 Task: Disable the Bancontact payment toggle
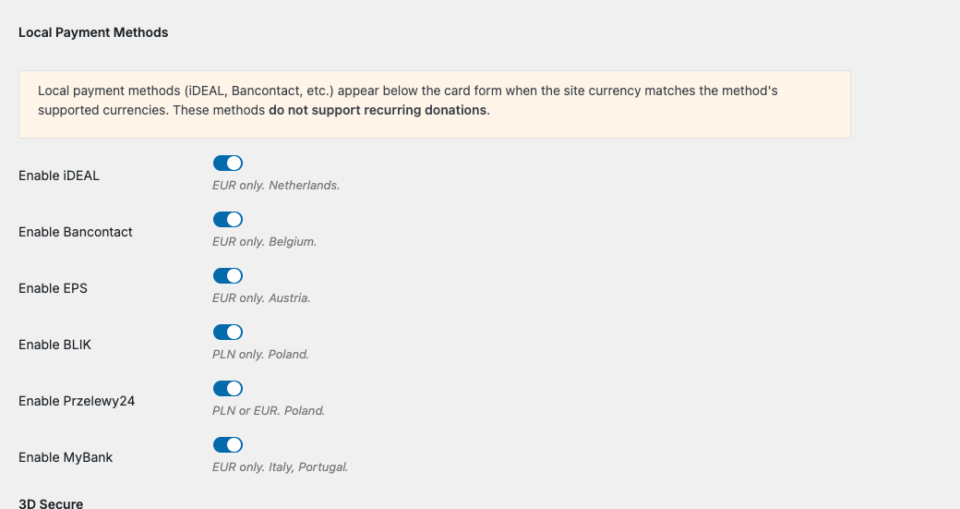[228, 219]
